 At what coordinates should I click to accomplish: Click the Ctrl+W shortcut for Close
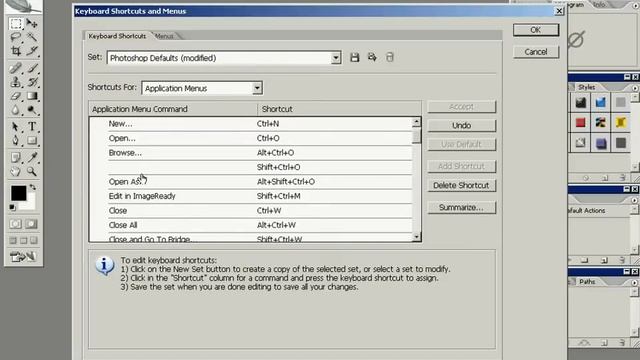269,211
